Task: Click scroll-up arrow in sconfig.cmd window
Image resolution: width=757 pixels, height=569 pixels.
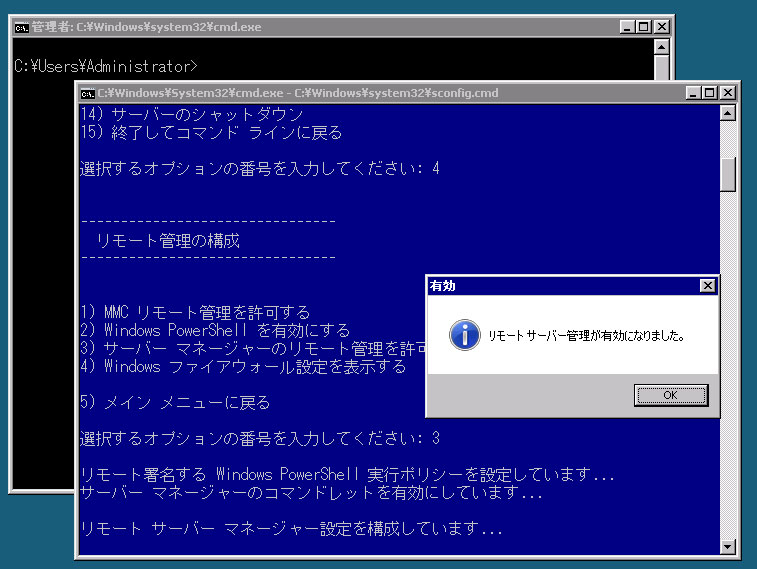Action: [728, 113]
